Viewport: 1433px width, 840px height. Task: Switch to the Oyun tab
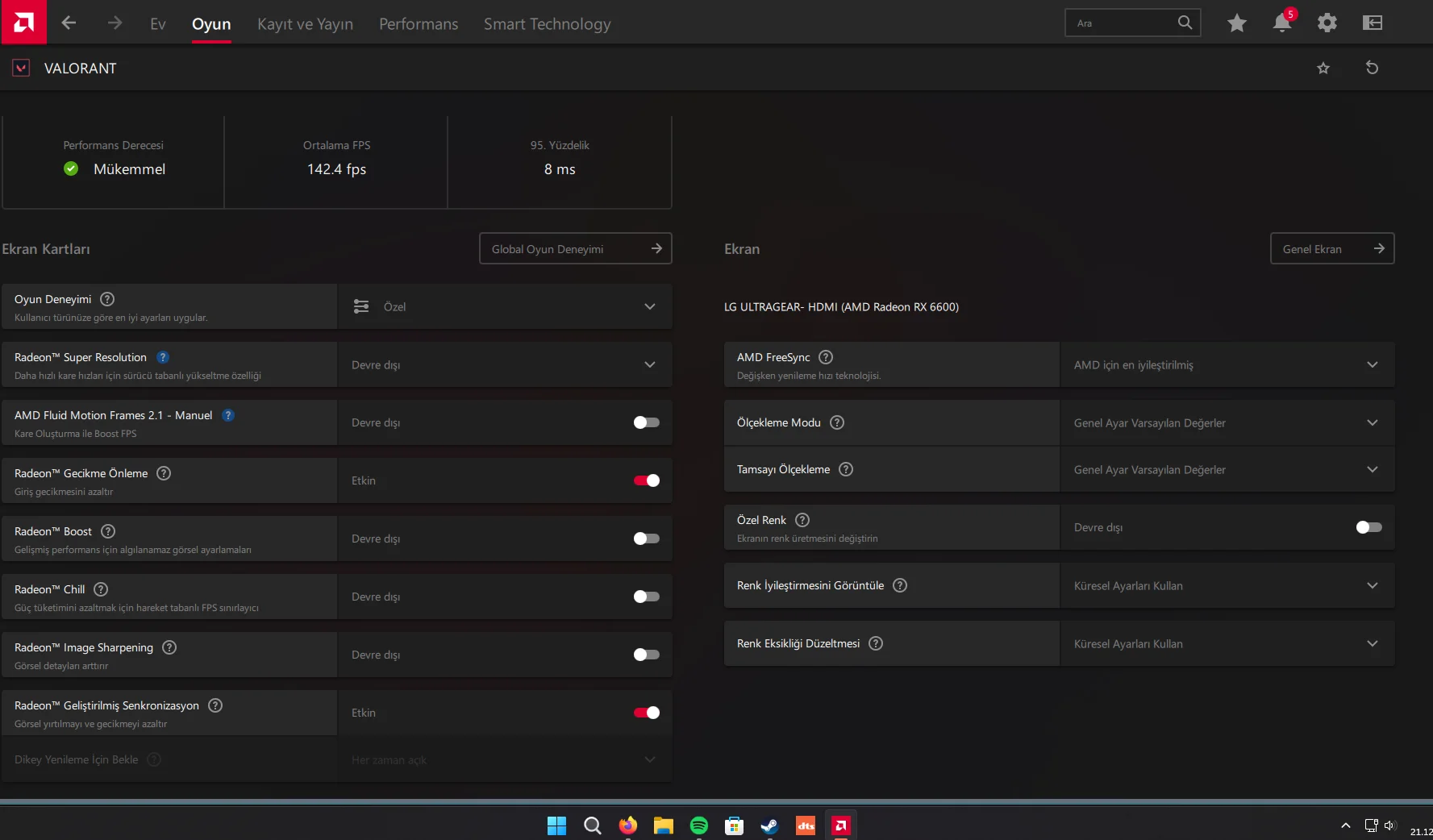[211, 24]
